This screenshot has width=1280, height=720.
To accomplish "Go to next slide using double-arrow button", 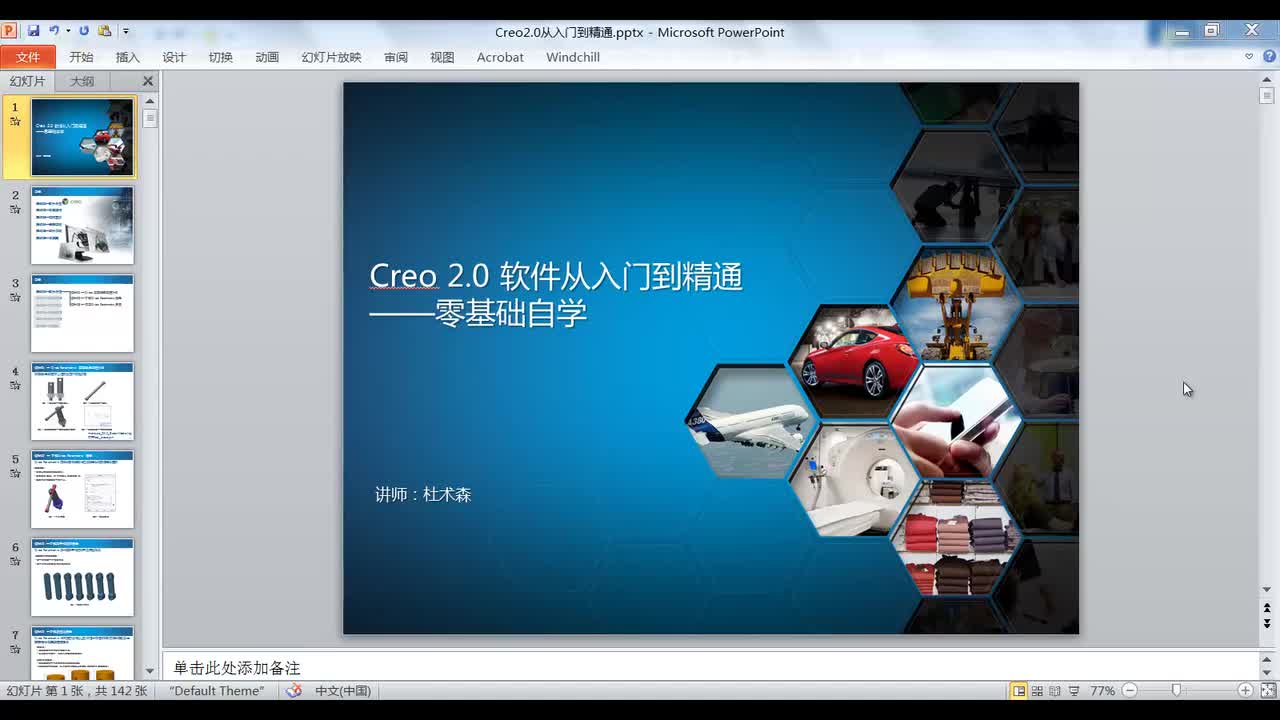I will [x=1266, y=624].
